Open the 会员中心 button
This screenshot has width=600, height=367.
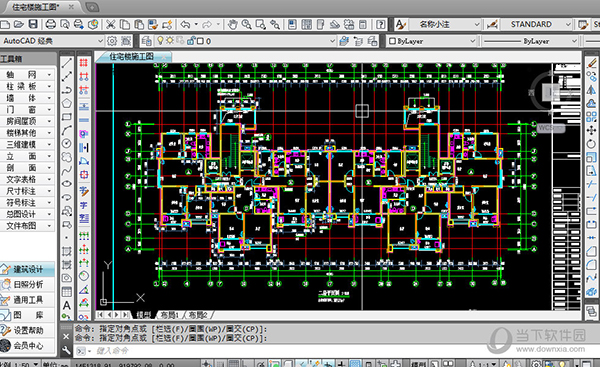[x=27, y=346]
